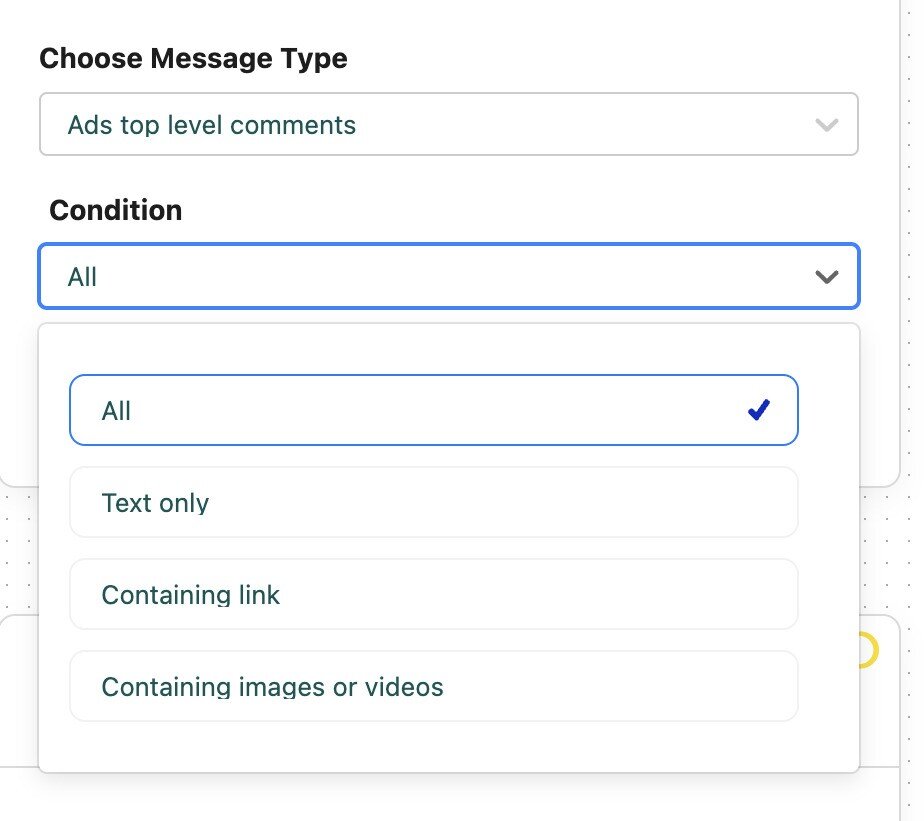Pick Containing images or videos condition
Screen dimensions: 924x821
[x=433, y=686]
